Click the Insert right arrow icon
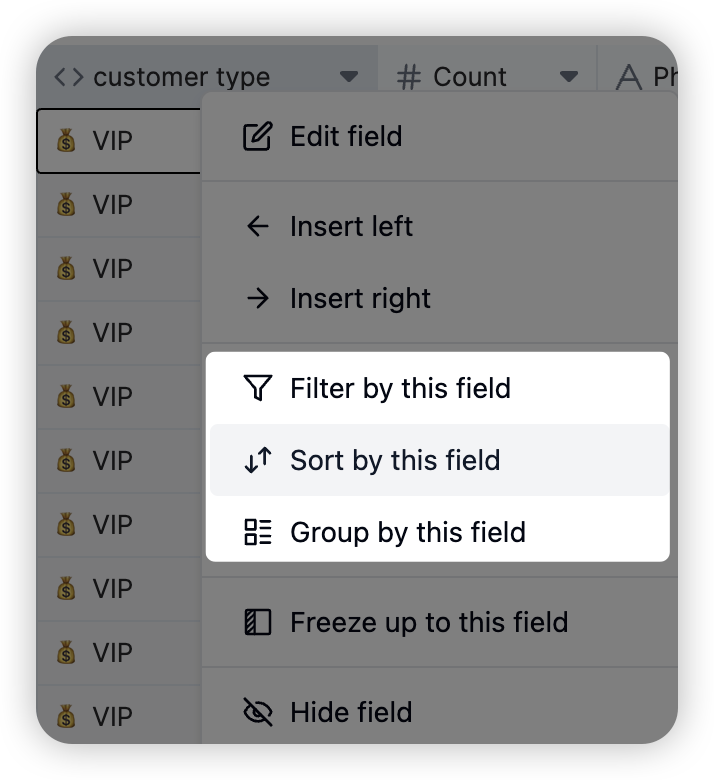The image size is (714, 780). [258, 298]
